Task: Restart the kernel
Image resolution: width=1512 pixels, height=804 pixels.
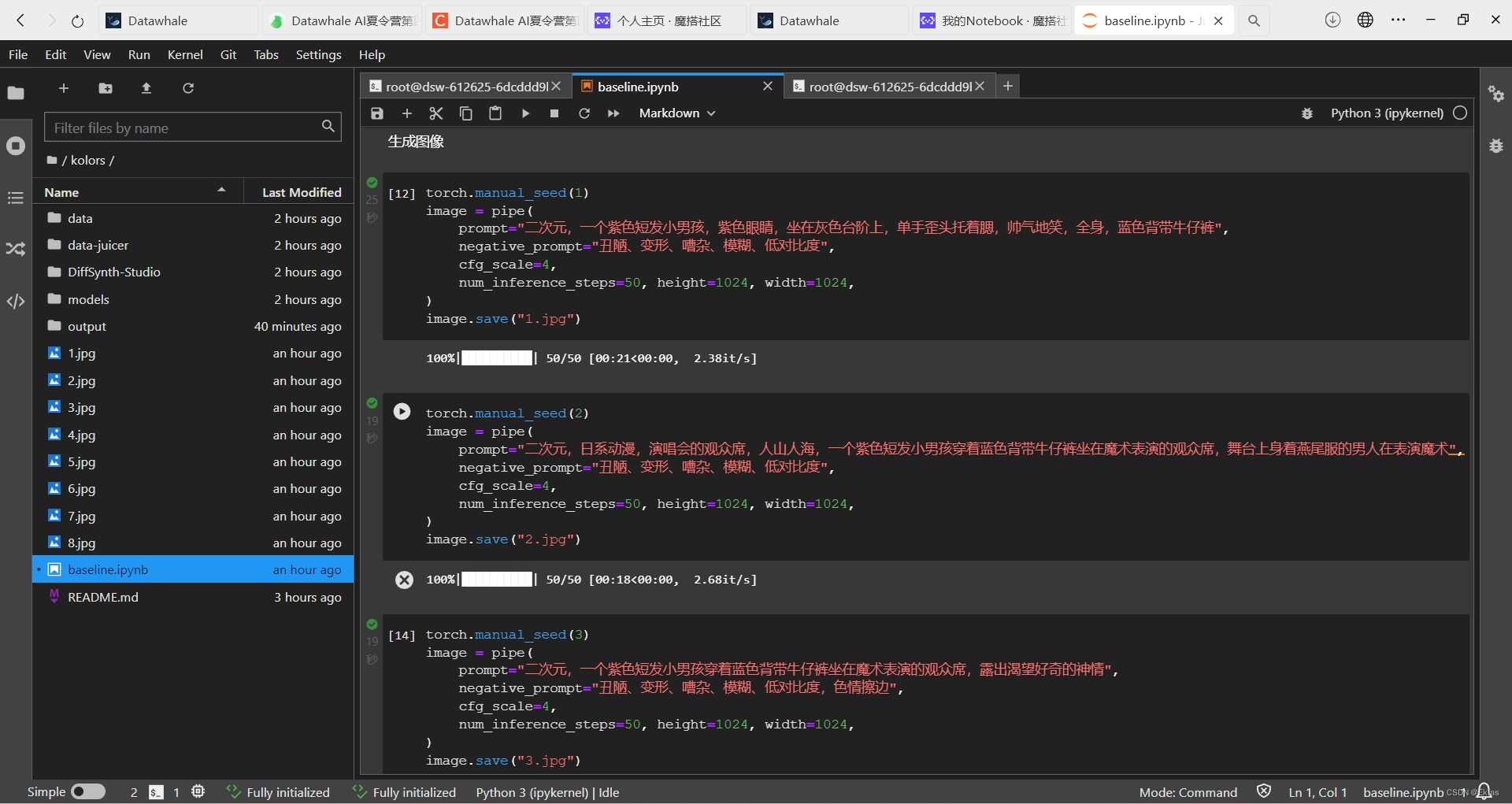Action: (584, 113)
